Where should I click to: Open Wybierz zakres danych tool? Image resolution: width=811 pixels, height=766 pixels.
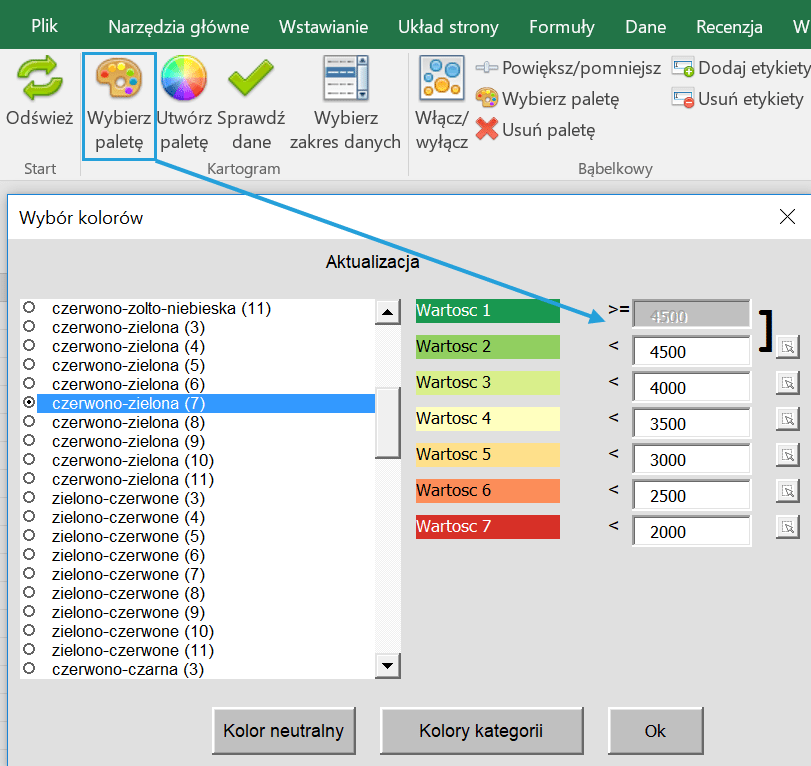click(345, 80)
